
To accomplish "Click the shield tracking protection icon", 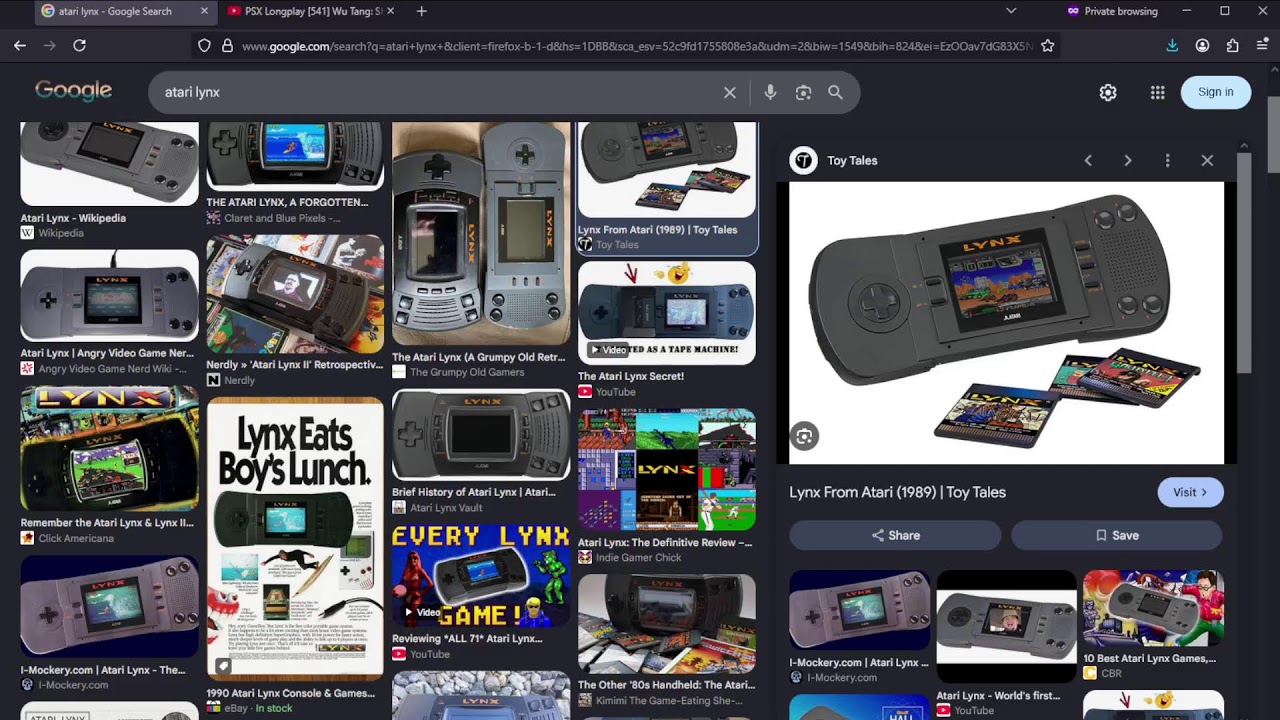I will pos(204,45).
